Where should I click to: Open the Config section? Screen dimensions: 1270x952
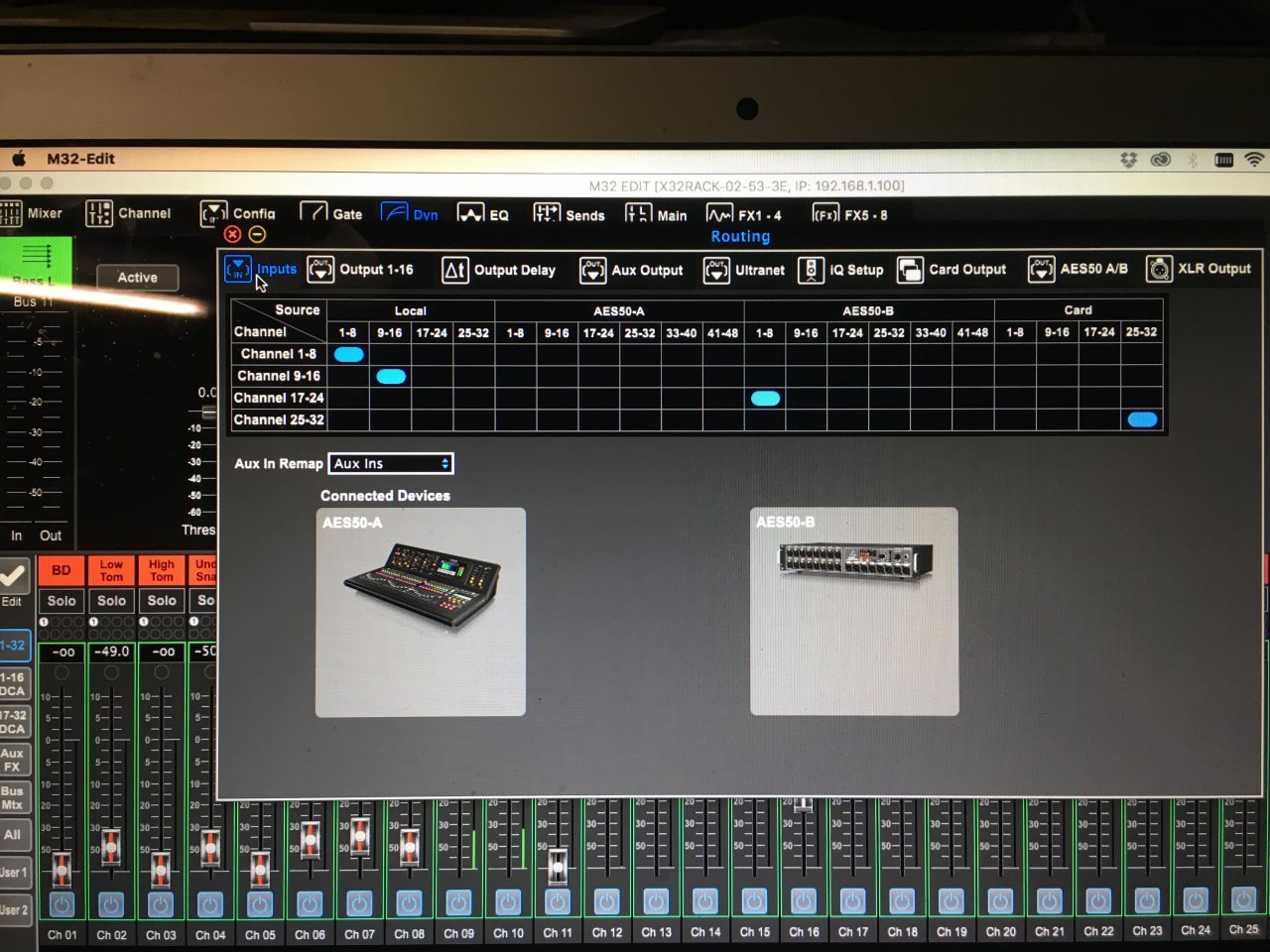coord(238,213)
